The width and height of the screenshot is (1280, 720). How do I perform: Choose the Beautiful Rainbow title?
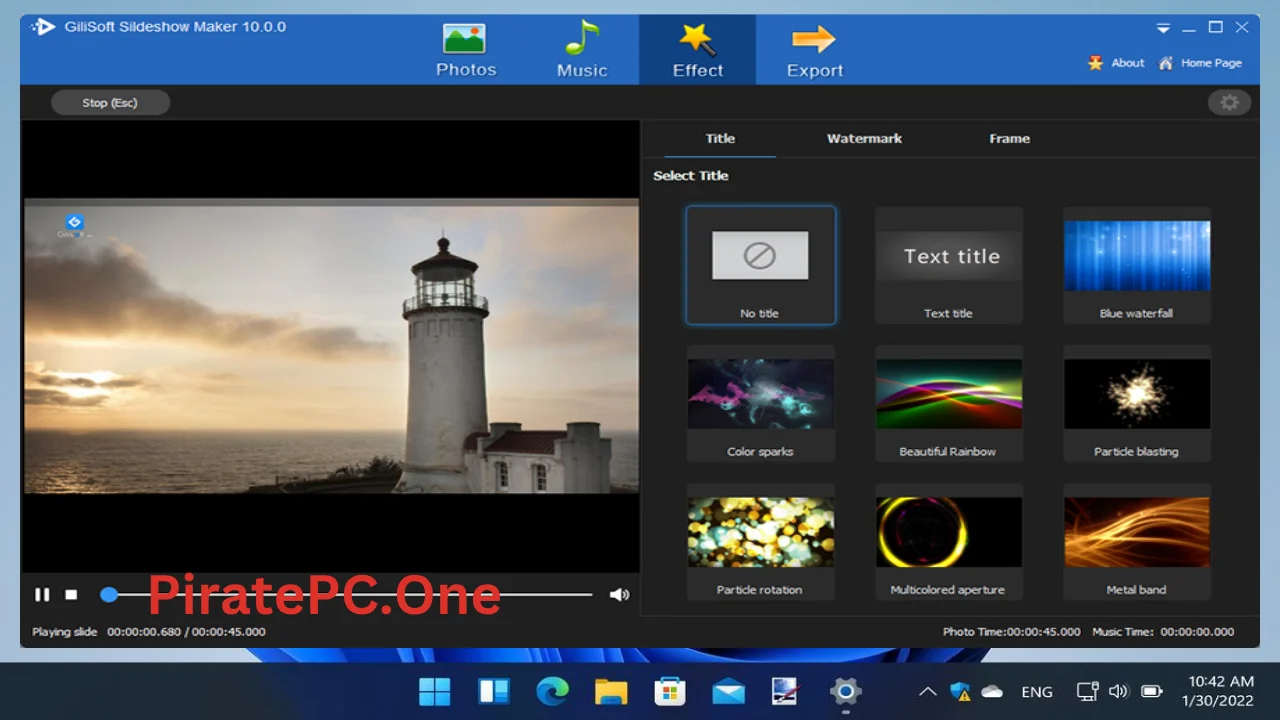coord(949,403)
